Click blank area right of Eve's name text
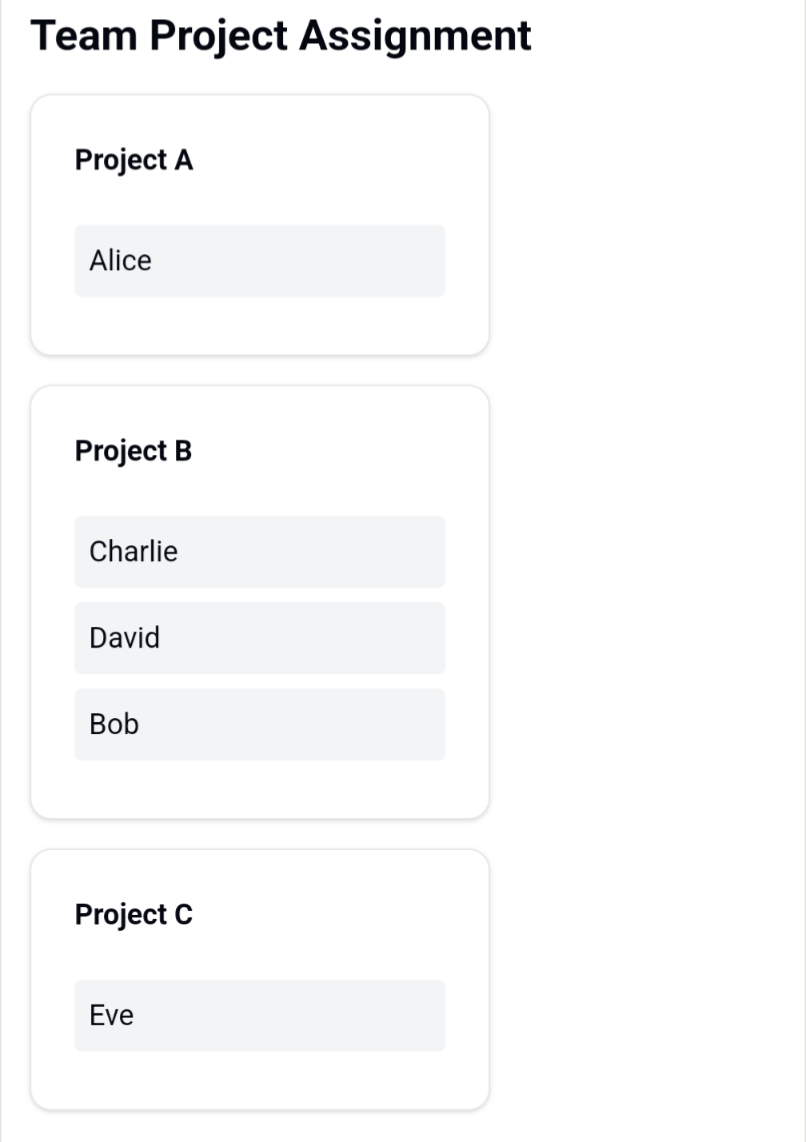The height and width of the screenshot is (1142, 806). pos(290,1015)
